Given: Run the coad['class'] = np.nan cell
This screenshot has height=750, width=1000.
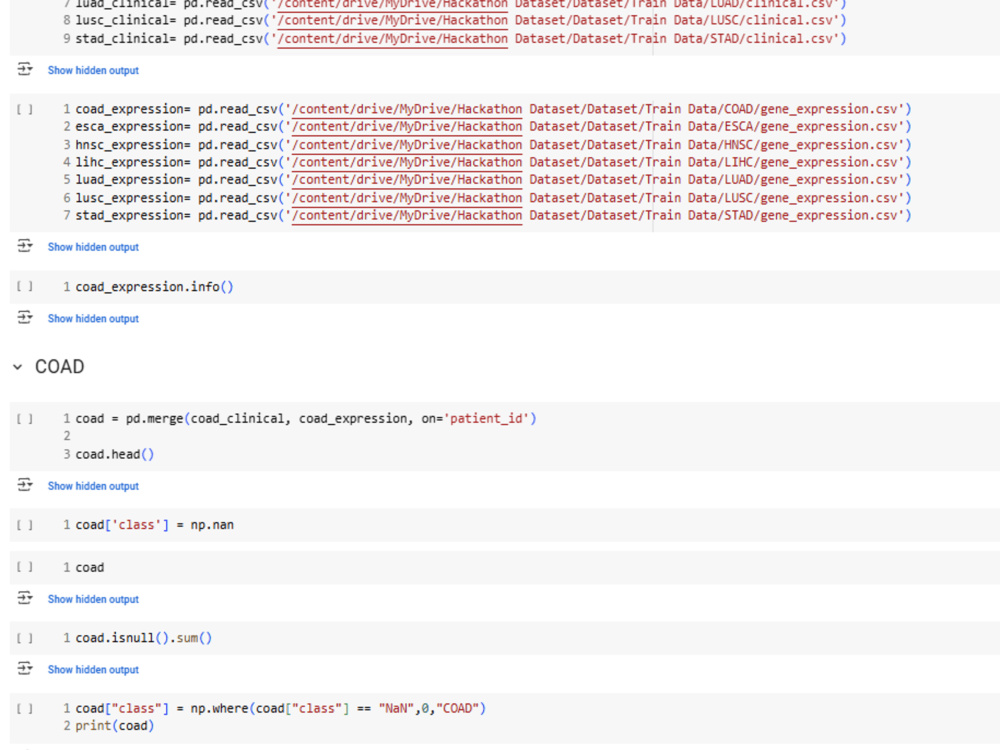Looking at the screenshot, I should point(25,525).
